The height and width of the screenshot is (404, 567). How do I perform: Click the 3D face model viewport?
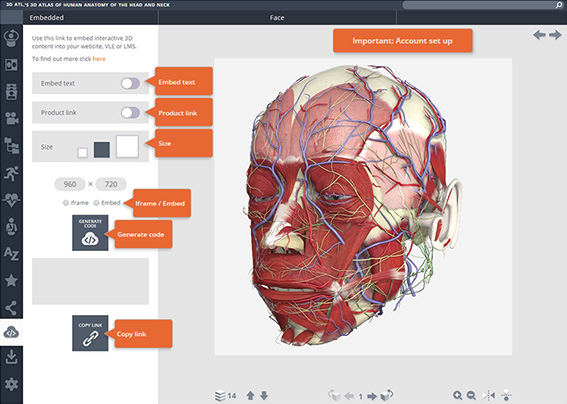pyautogui.click(x=363, y=207)
